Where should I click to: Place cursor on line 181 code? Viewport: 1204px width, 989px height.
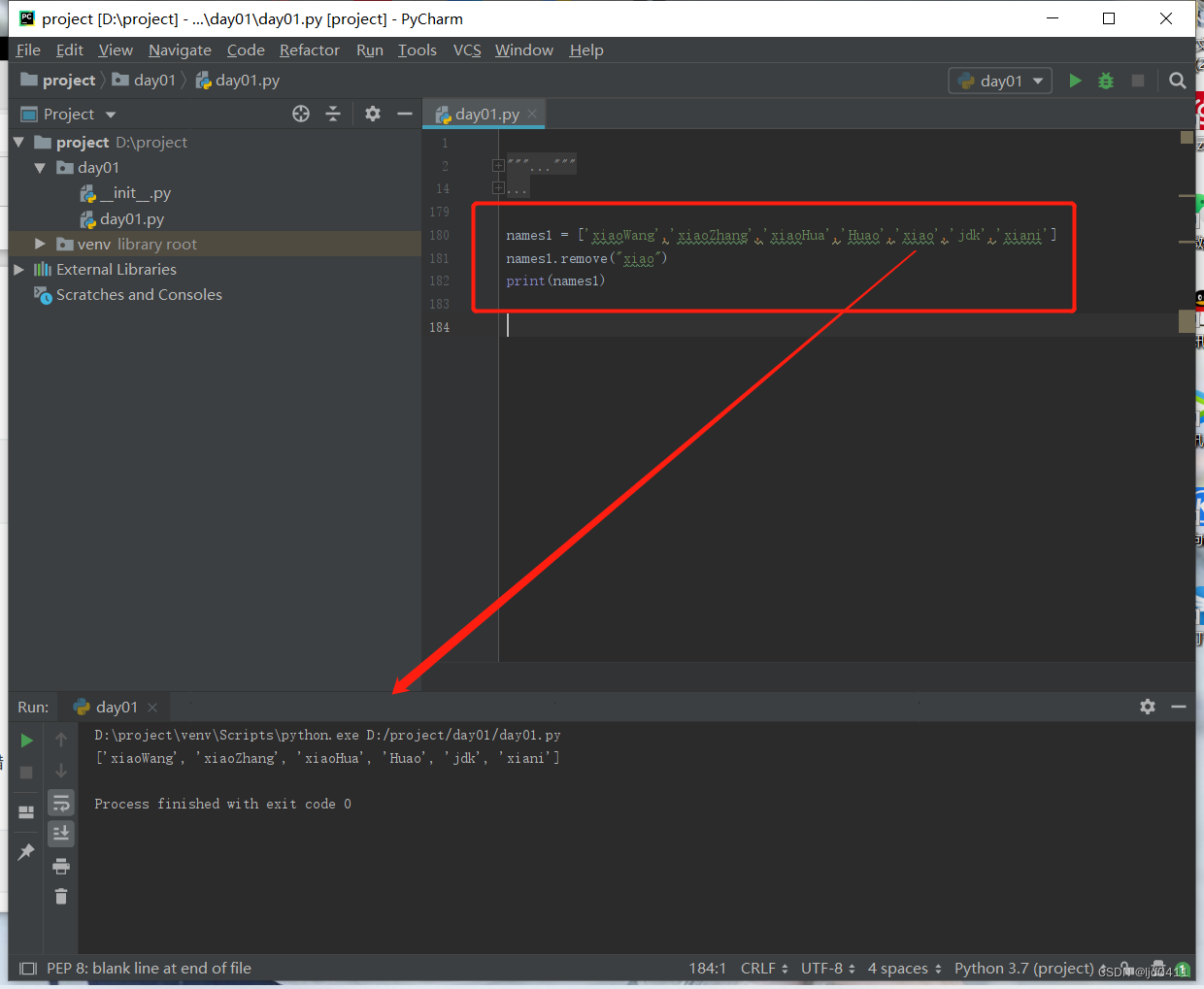click(586, 258)
